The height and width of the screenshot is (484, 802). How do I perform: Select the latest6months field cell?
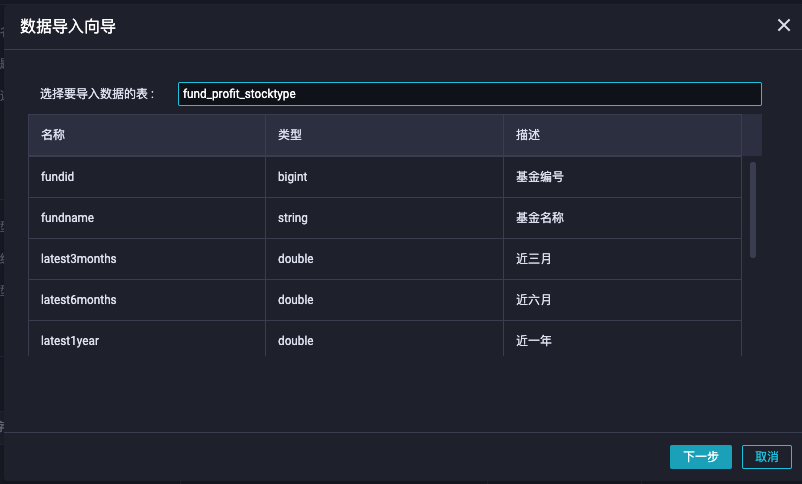[147, 300]
